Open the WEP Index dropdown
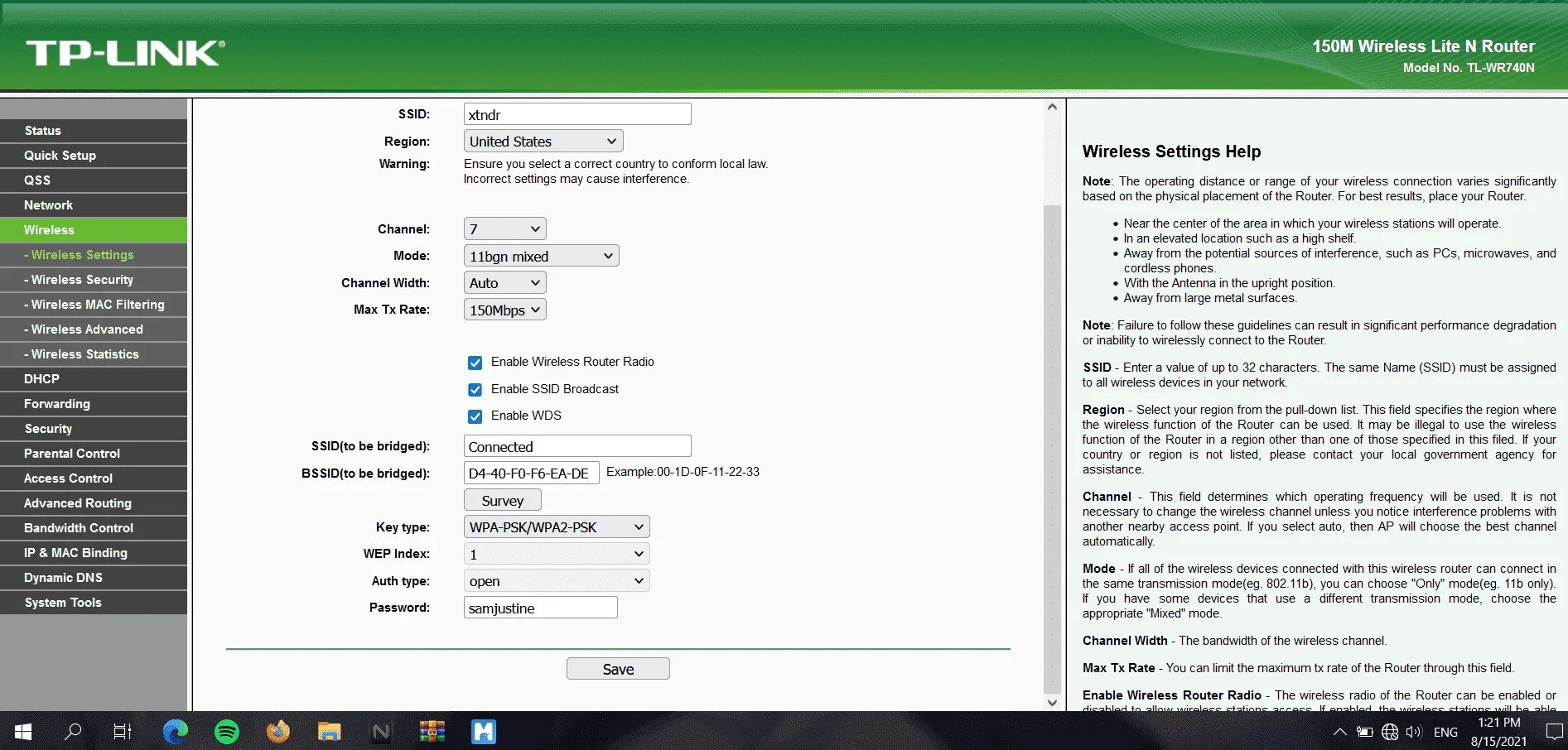The height and width of the screenshot is (750, 1568). point(557,554)
